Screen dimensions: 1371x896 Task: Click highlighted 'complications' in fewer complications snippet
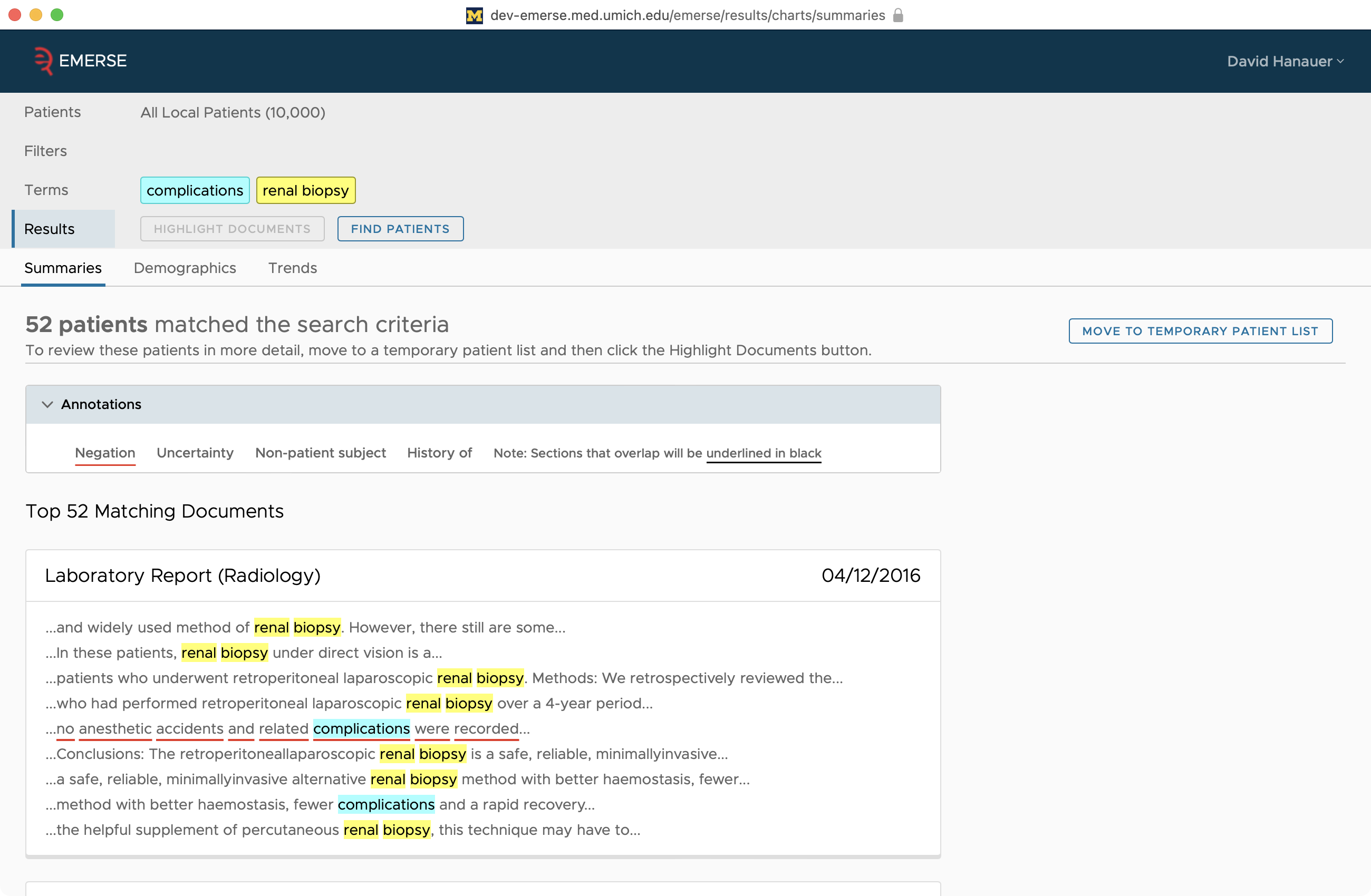(x=386, y=804)
